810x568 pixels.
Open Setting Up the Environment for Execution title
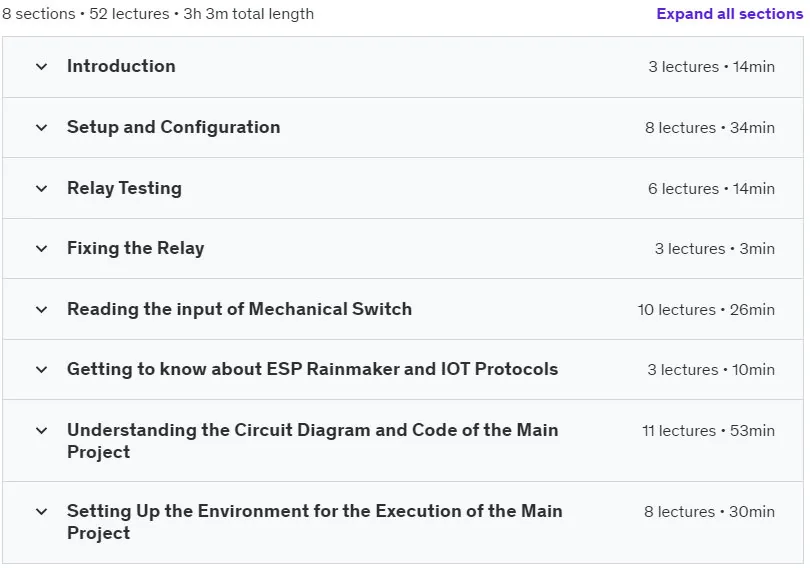[x=315, y=522]
